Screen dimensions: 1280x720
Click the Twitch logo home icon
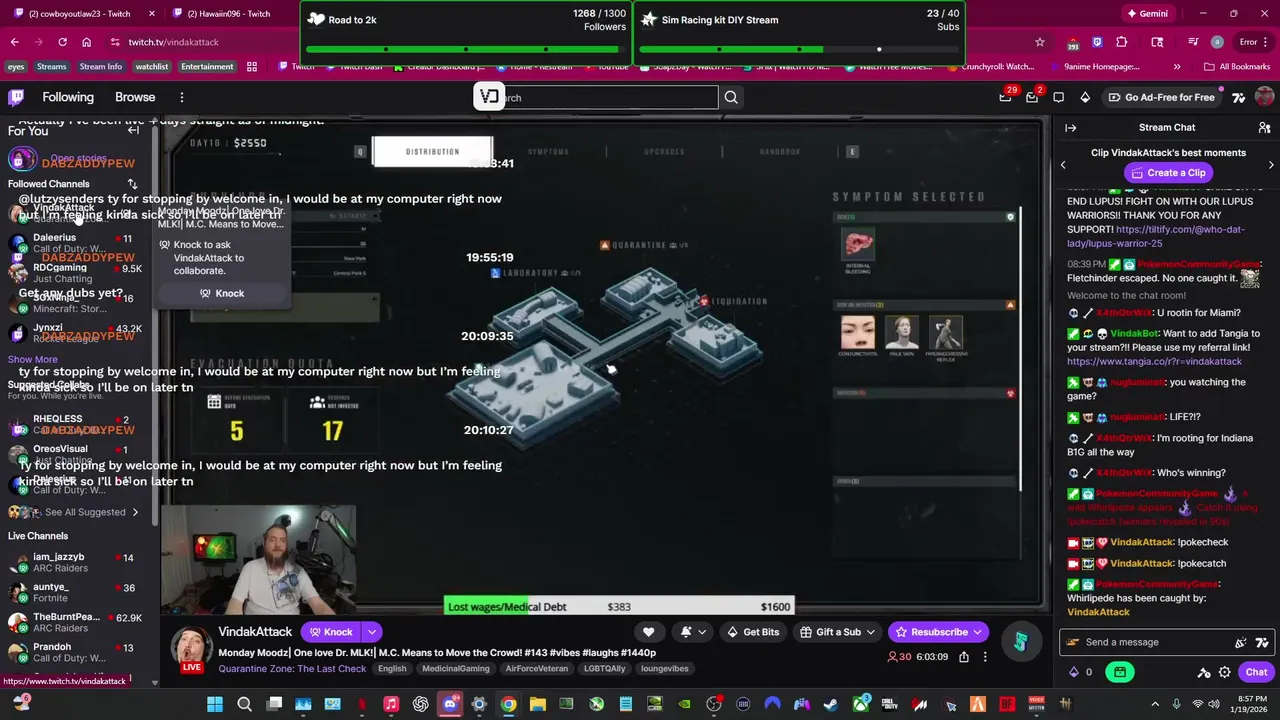click(x=16, y=97)
